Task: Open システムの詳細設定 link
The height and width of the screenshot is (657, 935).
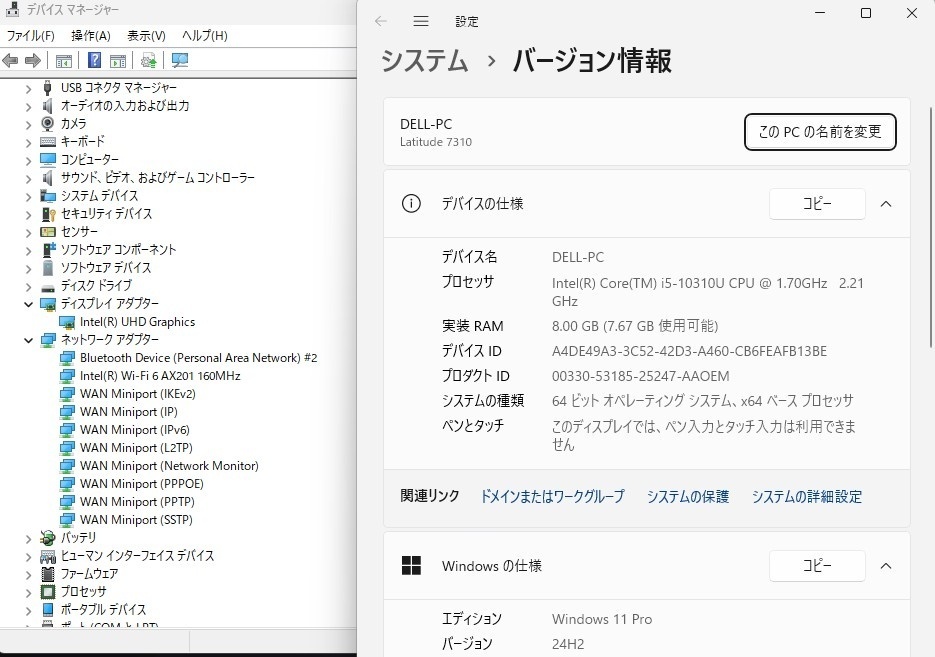Action: (x=806, y=496)
